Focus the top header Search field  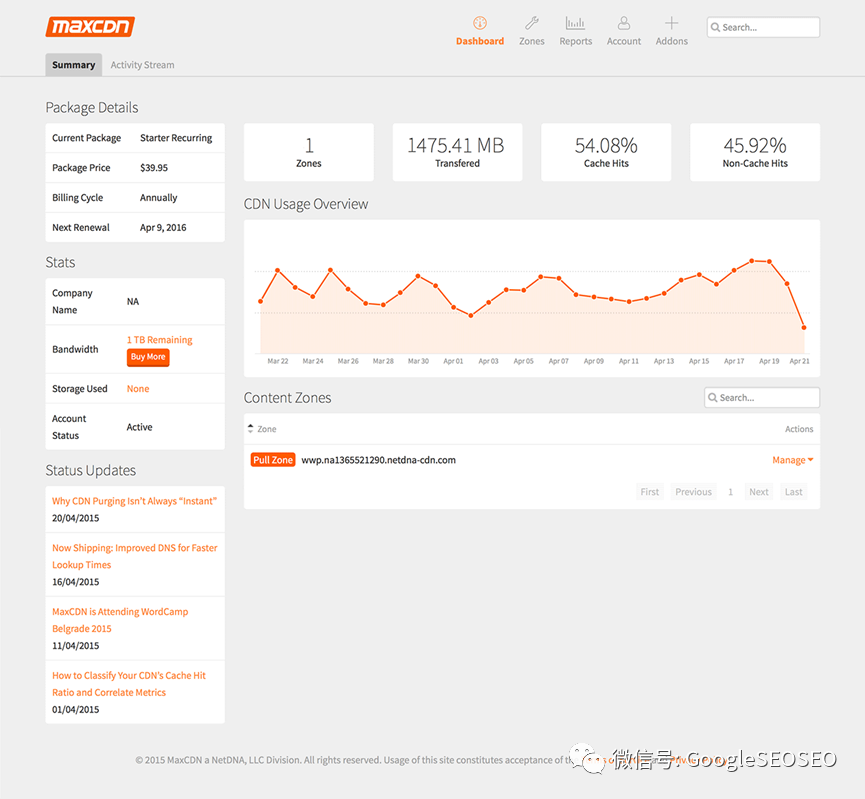pos(763,27)
